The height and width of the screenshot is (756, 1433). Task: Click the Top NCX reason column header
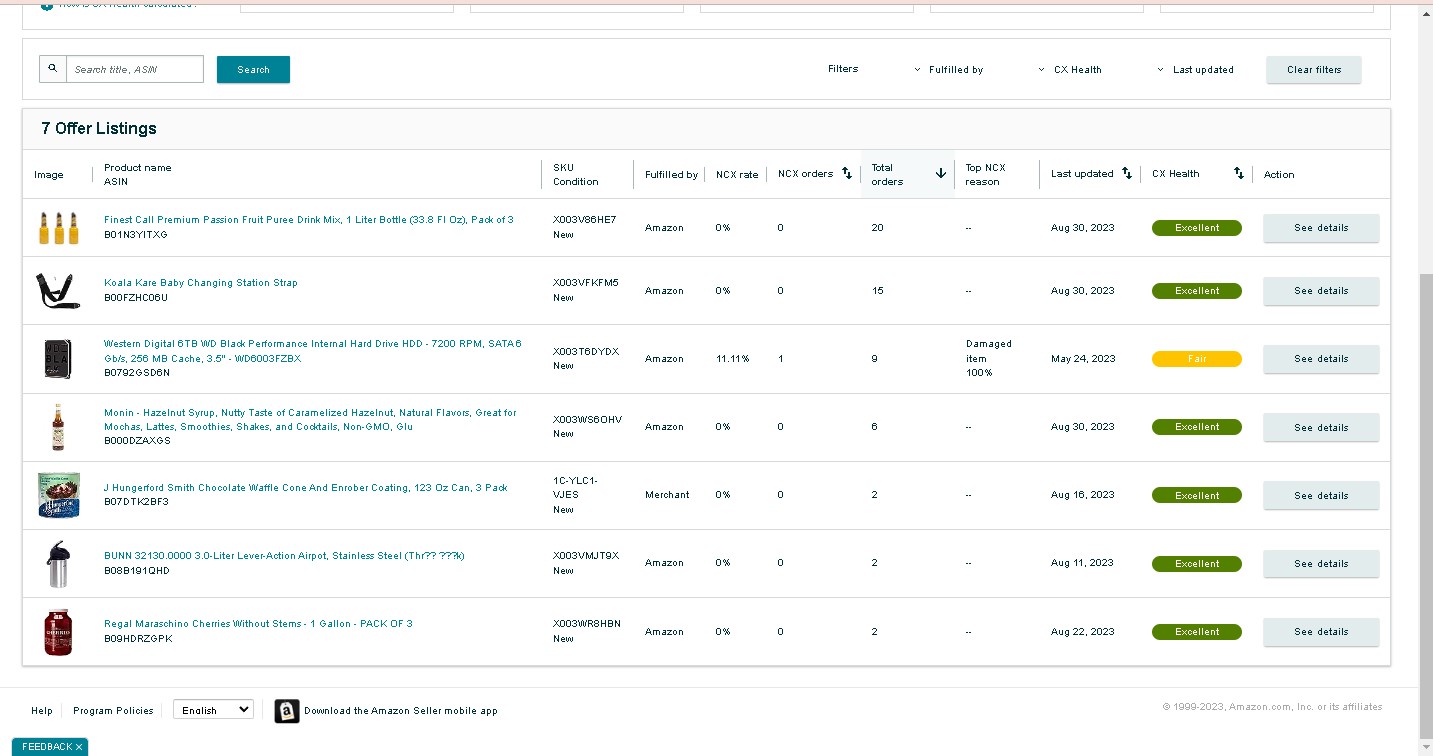[x=986, y=174]
